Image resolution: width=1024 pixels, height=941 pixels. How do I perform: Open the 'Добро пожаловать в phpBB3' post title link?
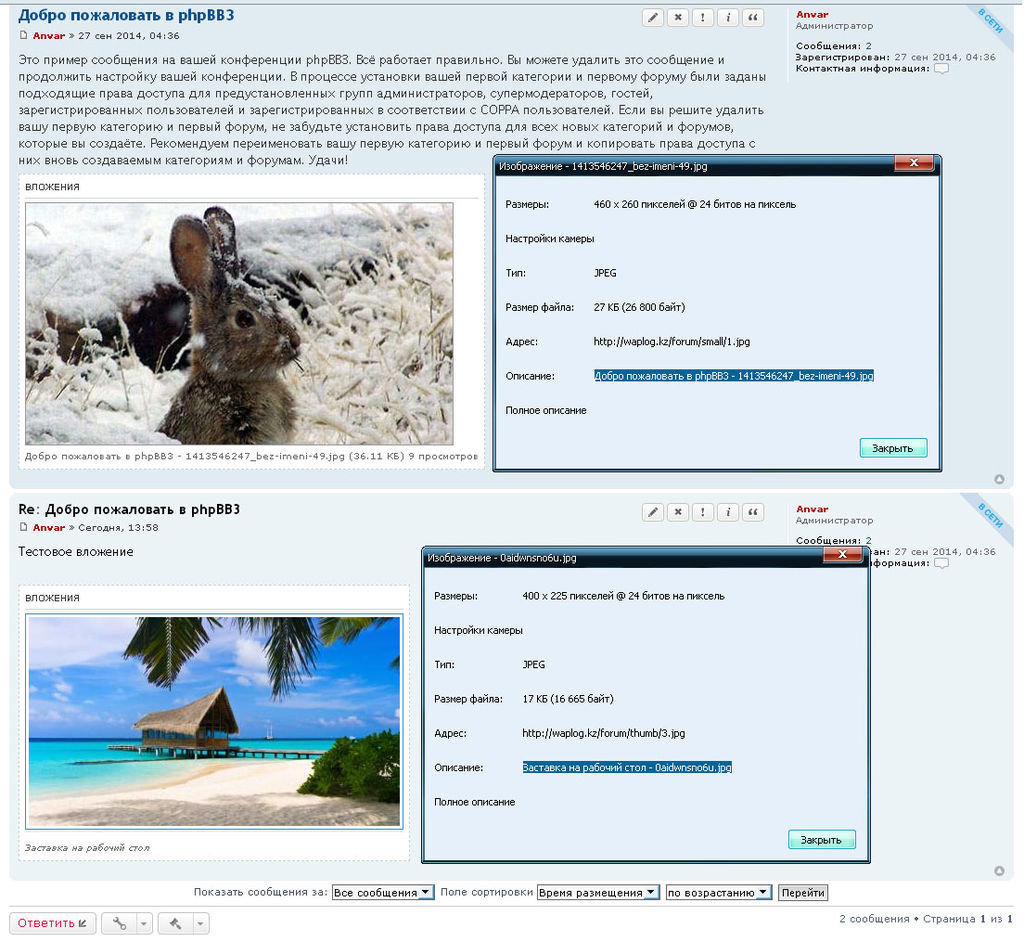(126, 16)
